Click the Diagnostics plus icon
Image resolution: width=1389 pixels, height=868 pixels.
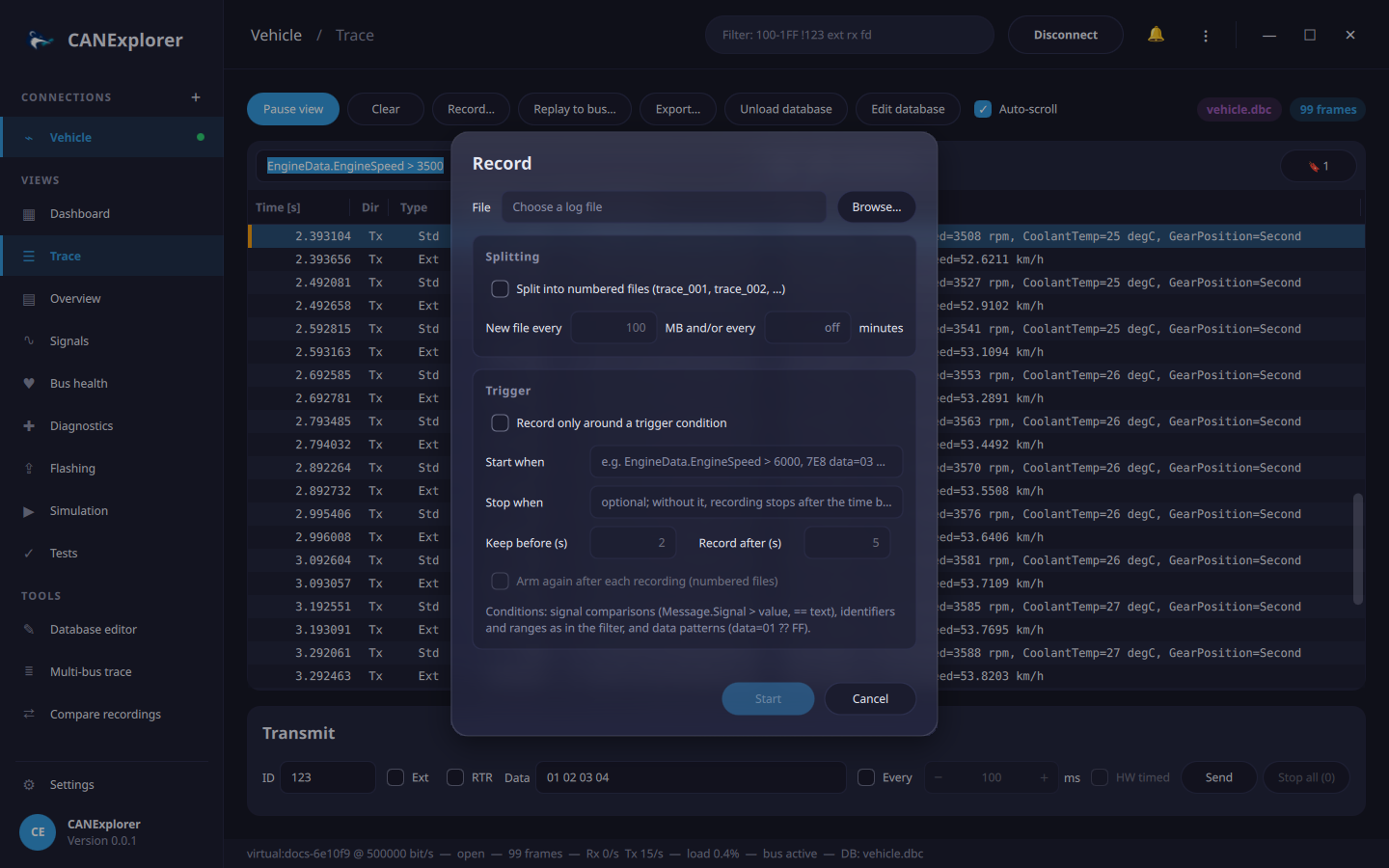tap(29, 426)
